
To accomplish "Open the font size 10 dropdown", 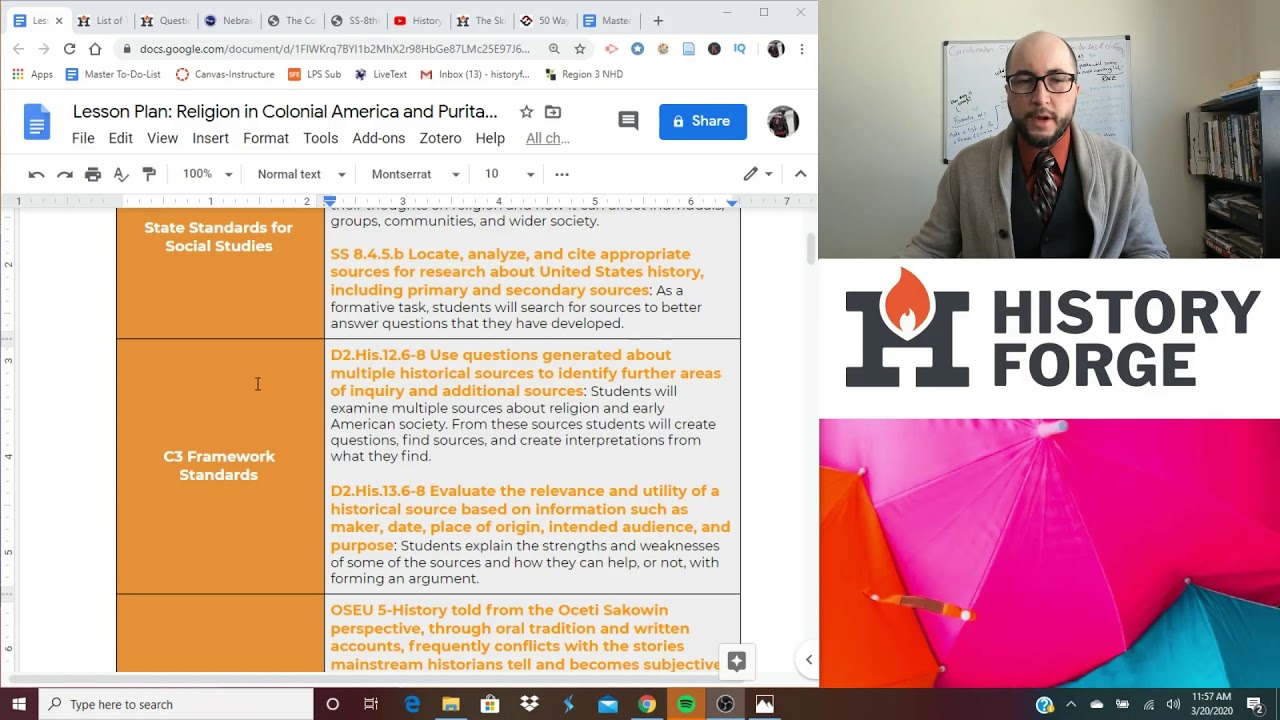I will [509, 174].
